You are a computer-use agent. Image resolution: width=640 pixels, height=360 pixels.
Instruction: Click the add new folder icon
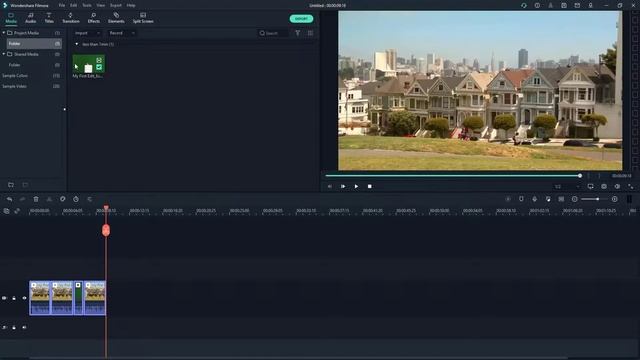pos(11,185)
